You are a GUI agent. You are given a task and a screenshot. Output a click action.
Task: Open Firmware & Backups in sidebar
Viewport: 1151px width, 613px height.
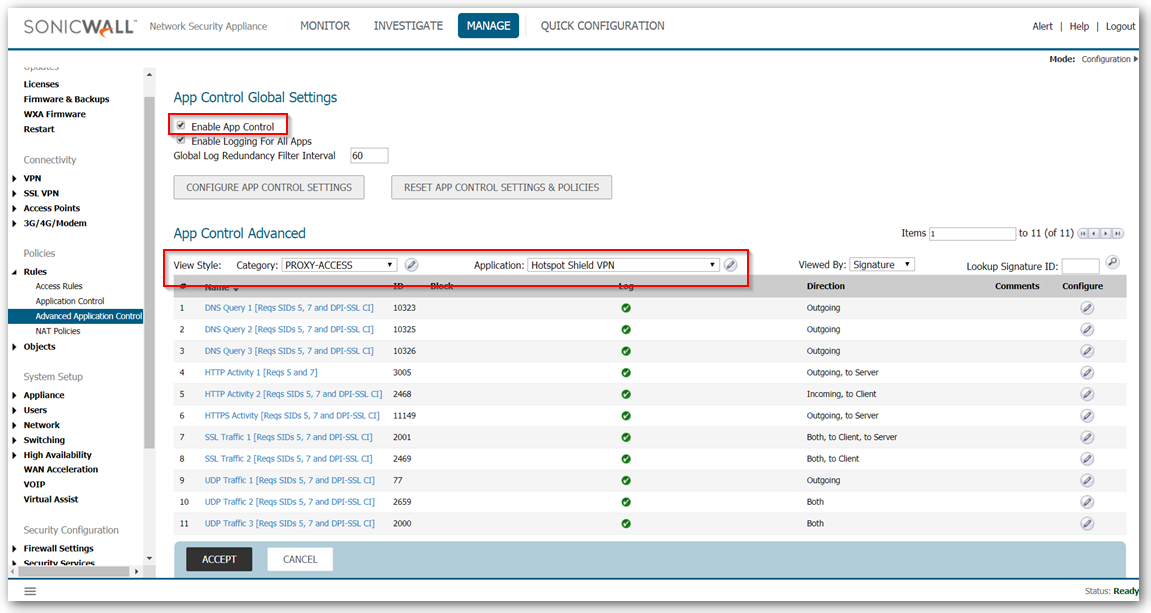66,99
